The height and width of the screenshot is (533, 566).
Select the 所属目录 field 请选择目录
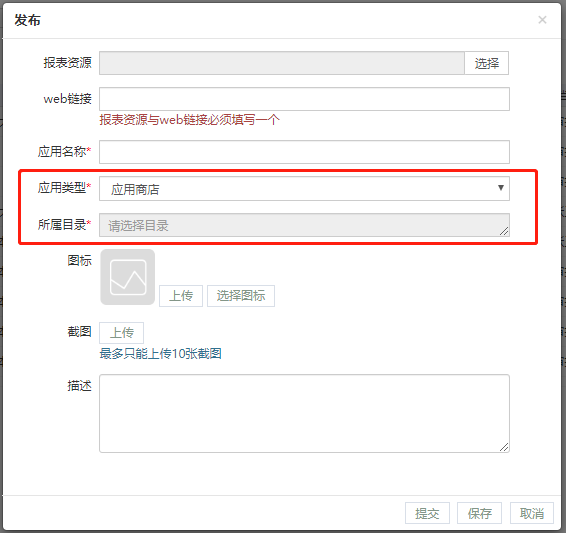click(304, 225)
